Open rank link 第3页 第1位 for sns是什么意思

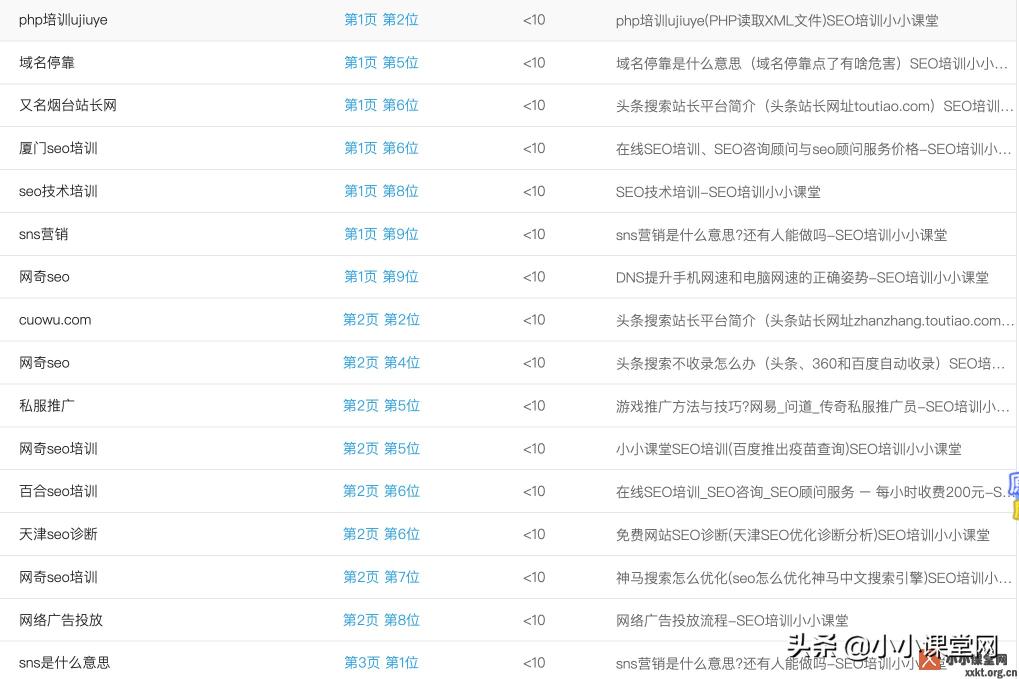click(x=381, y=663)
